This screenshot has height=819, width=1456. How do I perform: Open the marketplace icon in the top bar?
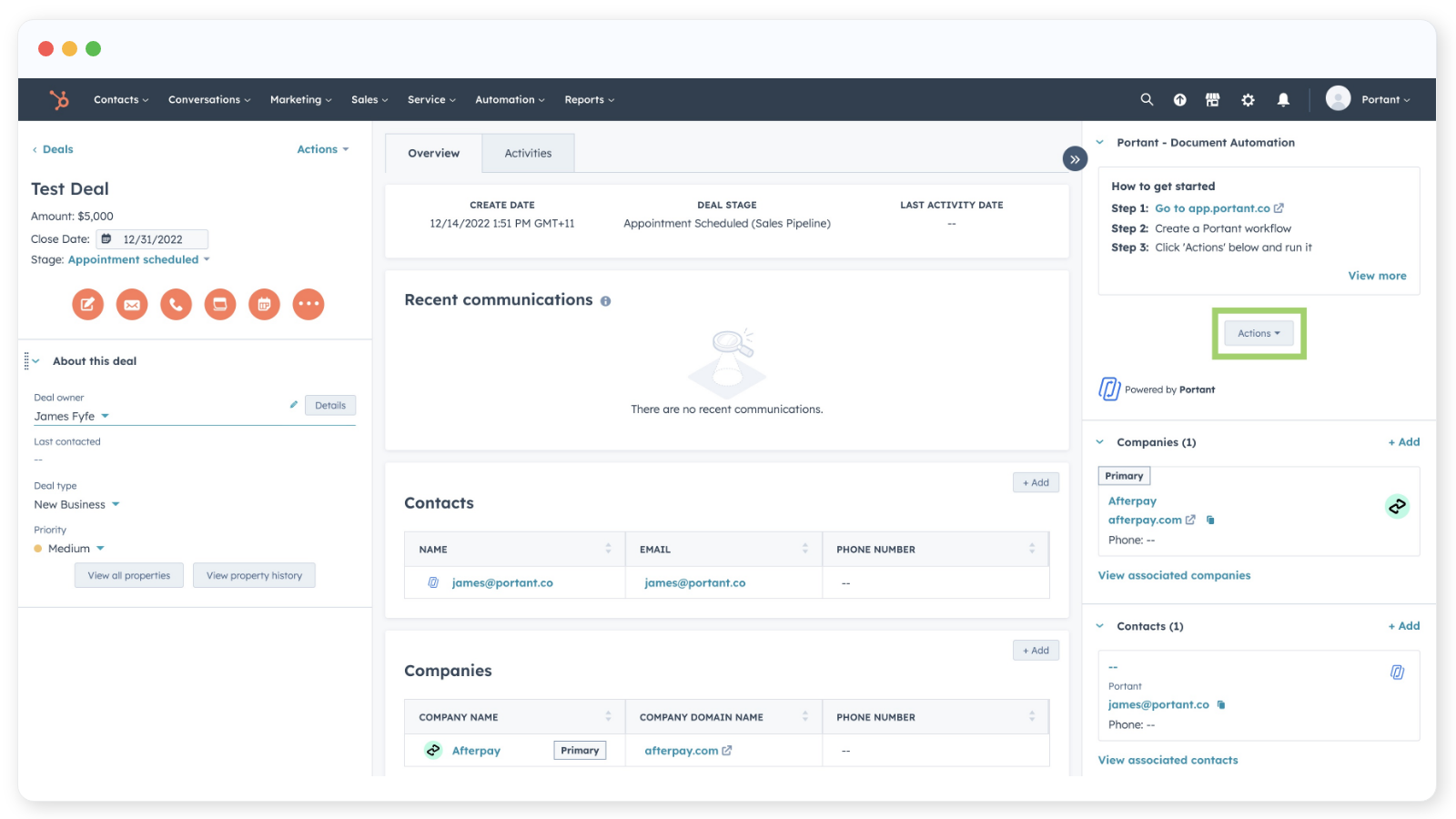pyautogui.click(x=1212, y=100)
